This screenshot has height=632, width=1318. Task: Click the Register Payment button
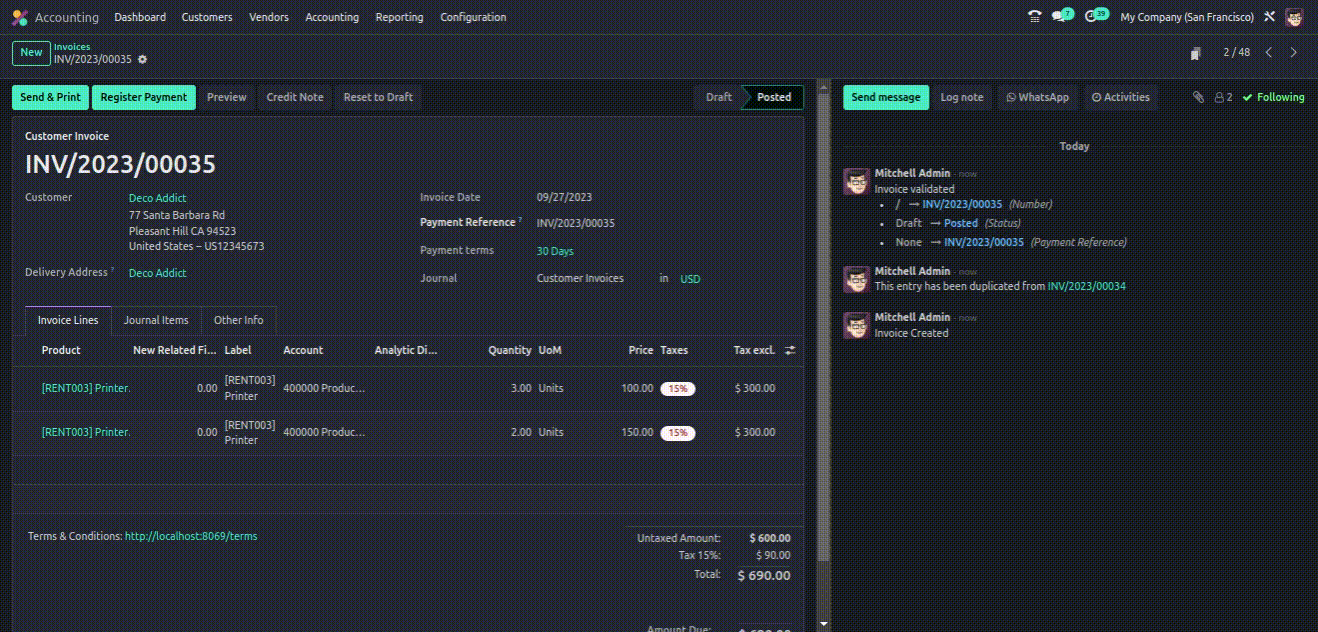click(144, 97)
